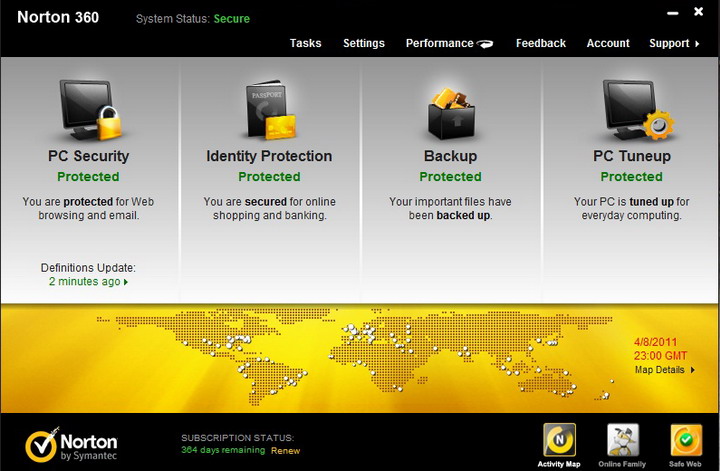Flip the Performance arrow icon
720x471 pixels.
coord(485,44)
